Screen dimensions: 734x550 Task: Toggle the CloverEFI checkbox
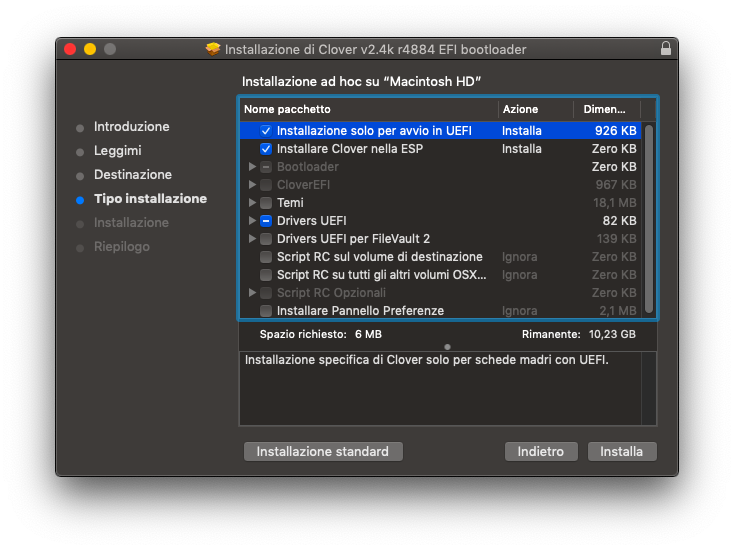(x=266, y=185)
